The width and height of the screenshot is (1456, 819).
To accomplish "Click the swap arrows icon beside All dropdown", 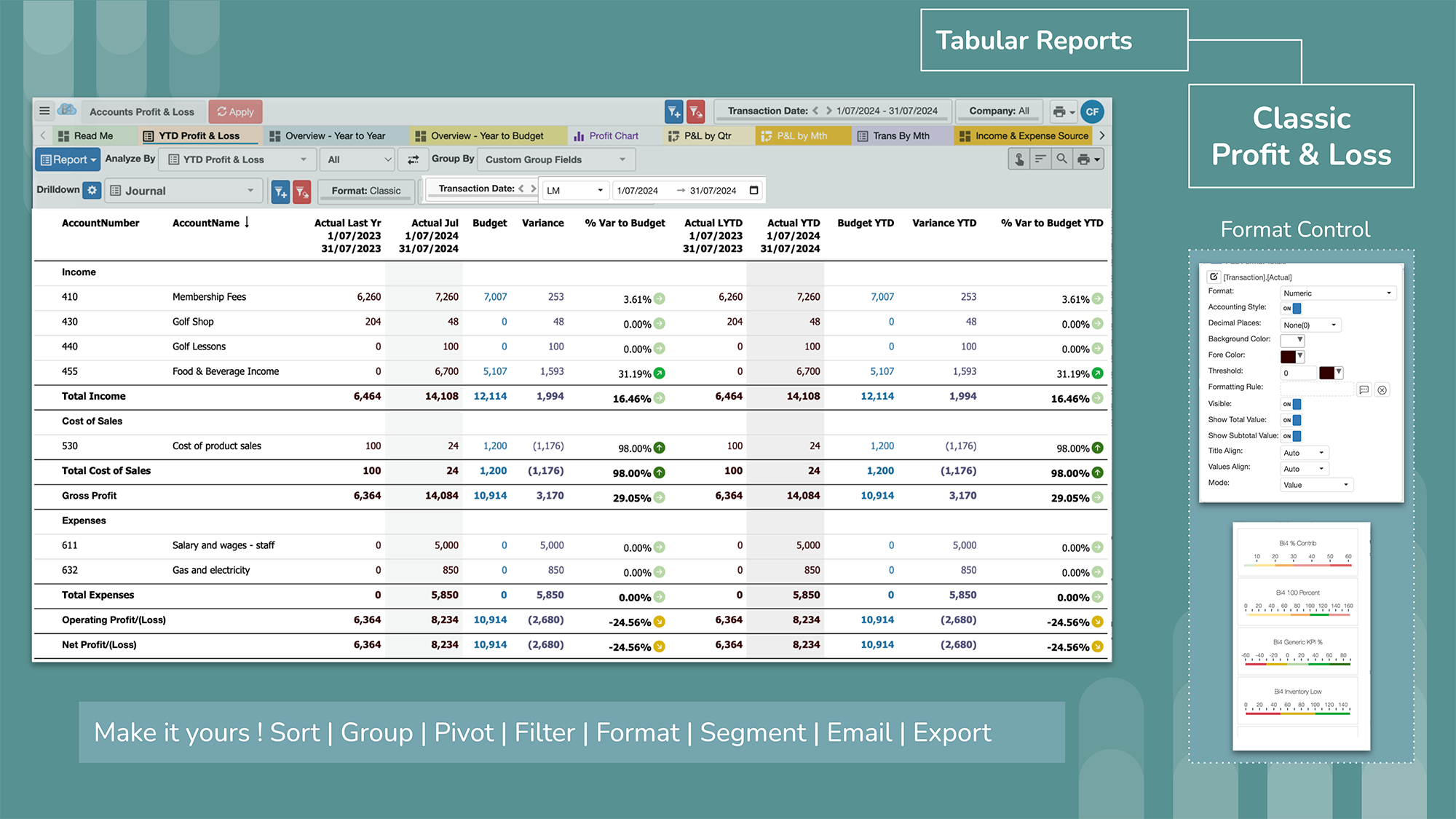I will click(x=414, y=159).
